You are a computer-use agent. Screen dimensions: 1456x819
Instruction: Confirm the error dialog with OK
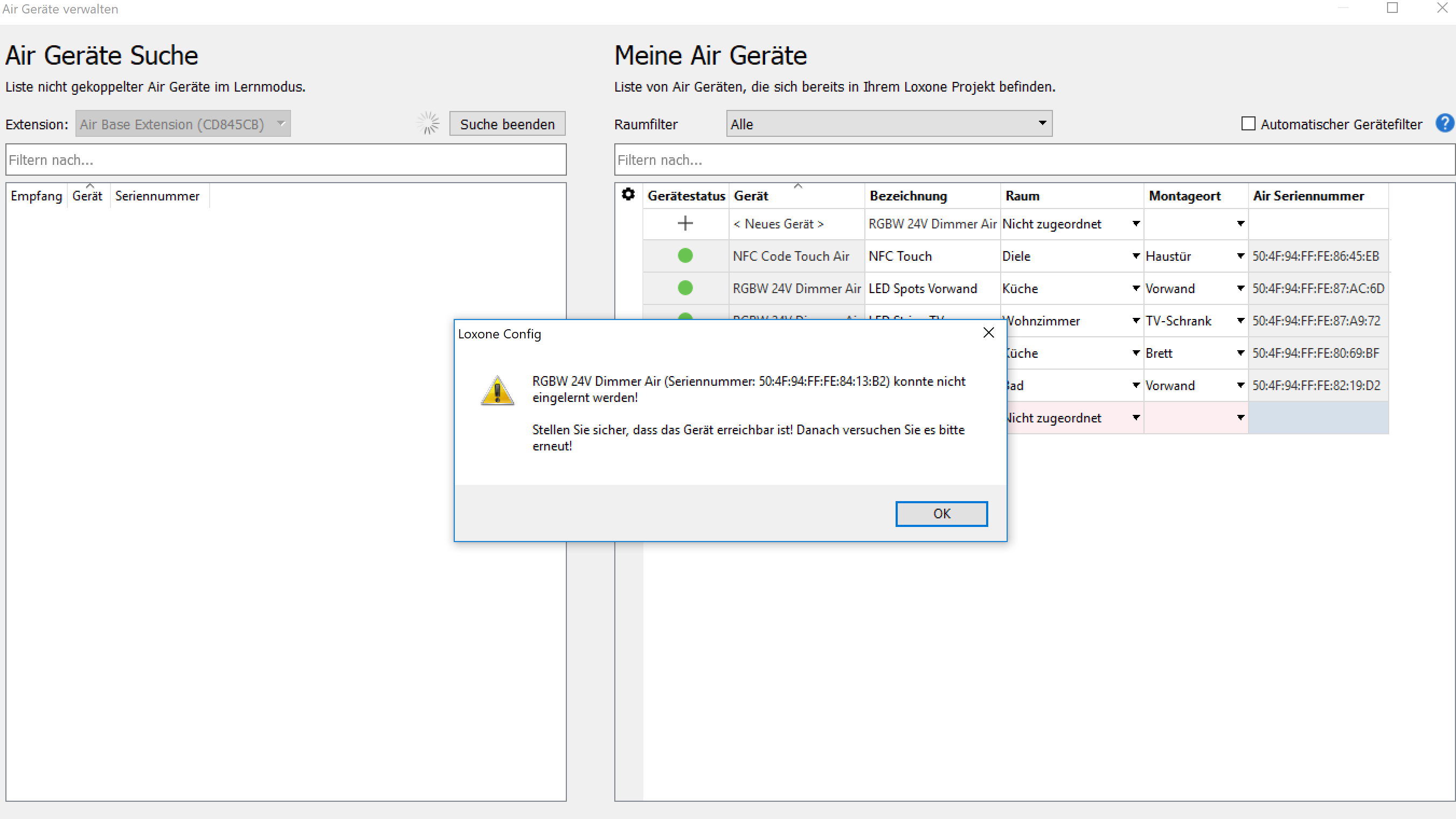point(941,513)
